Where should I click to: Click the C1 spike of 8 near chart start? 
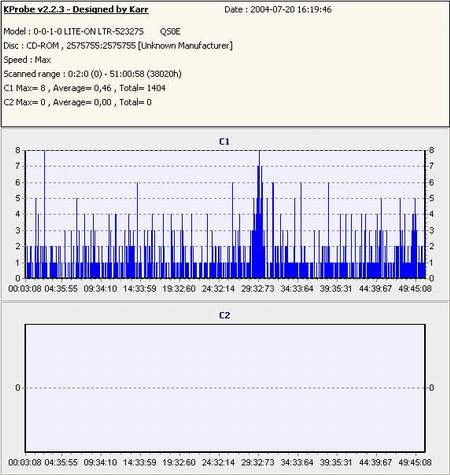44,213
